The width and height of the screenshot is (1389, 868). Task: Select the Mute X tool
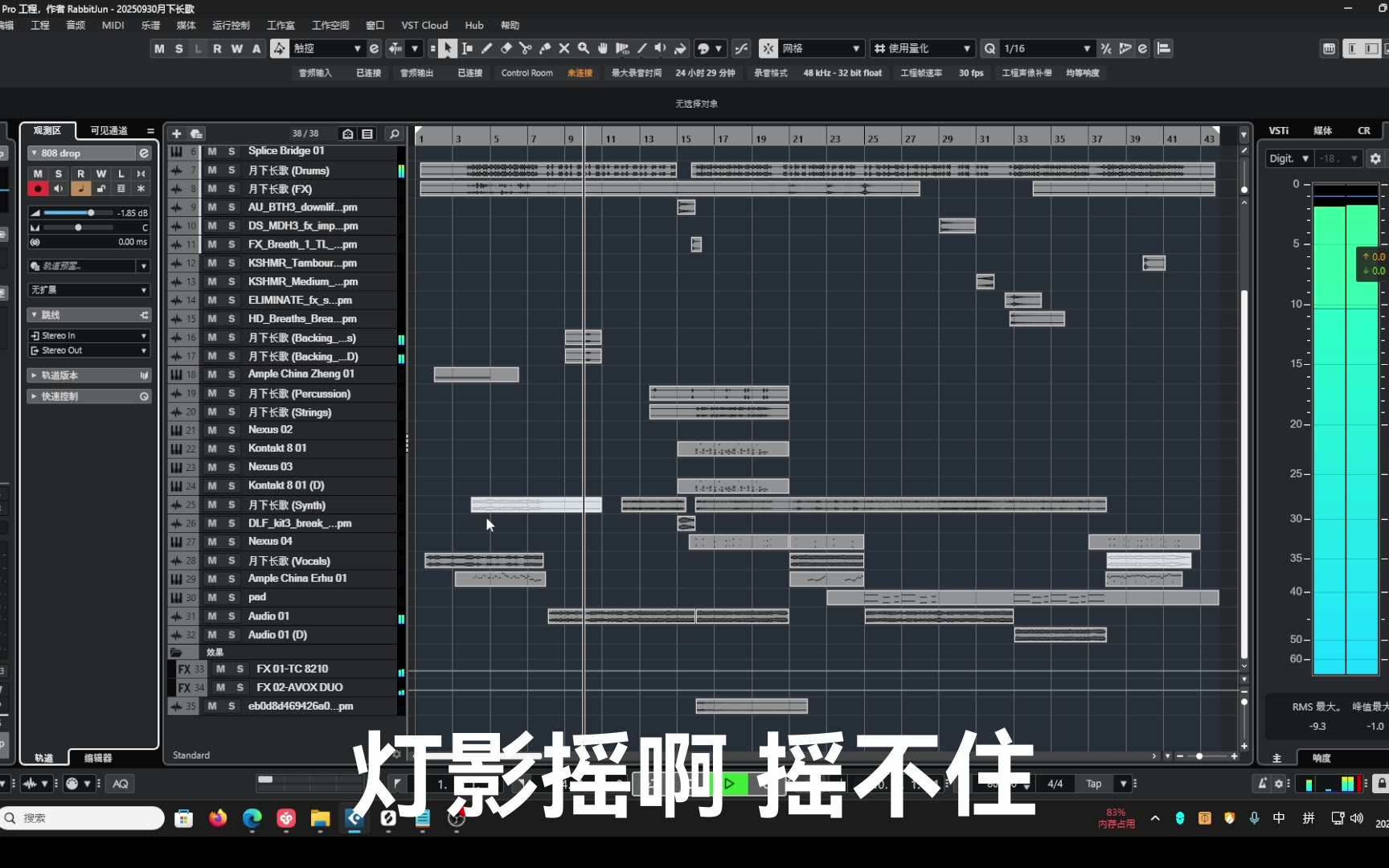[x=564, y=49]
